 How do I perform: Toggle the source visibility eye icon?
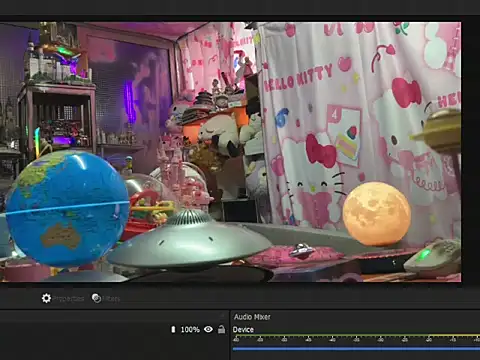pos(208,329)
